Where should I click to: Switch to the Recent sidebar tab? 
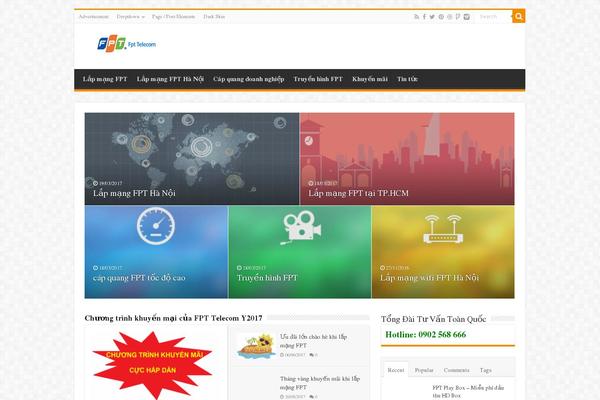point(396,370)
